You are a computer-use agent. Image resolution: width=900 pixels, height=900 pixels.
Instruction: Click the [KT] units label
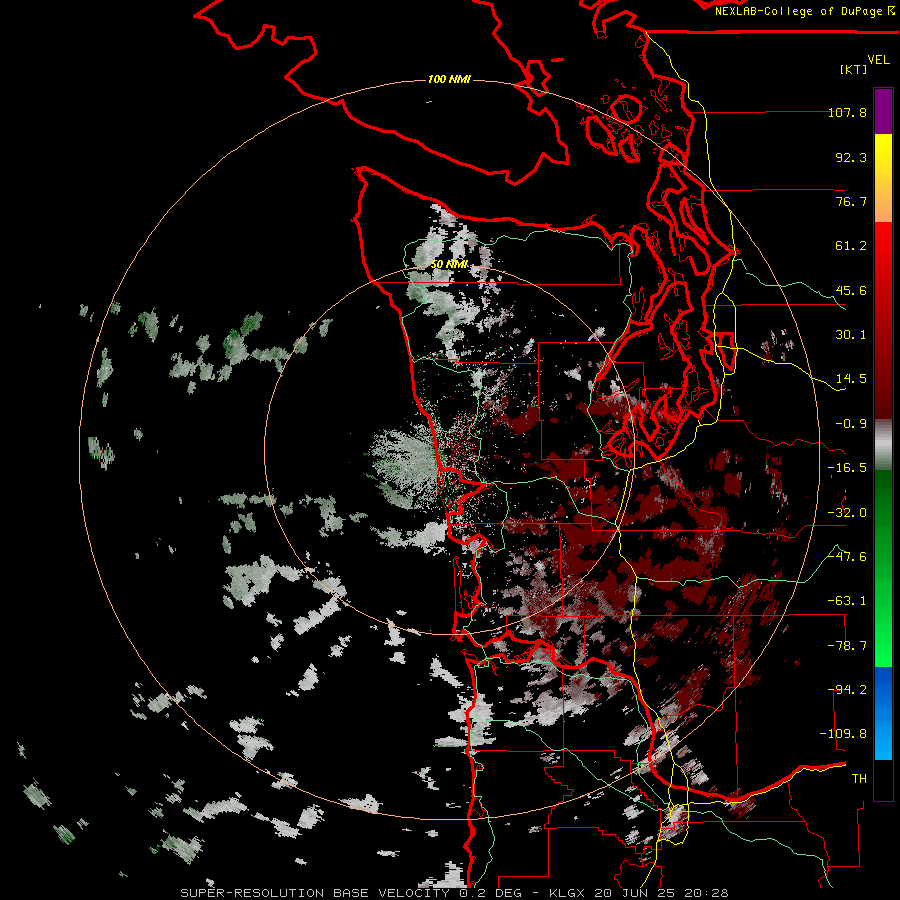coord(854,69)
